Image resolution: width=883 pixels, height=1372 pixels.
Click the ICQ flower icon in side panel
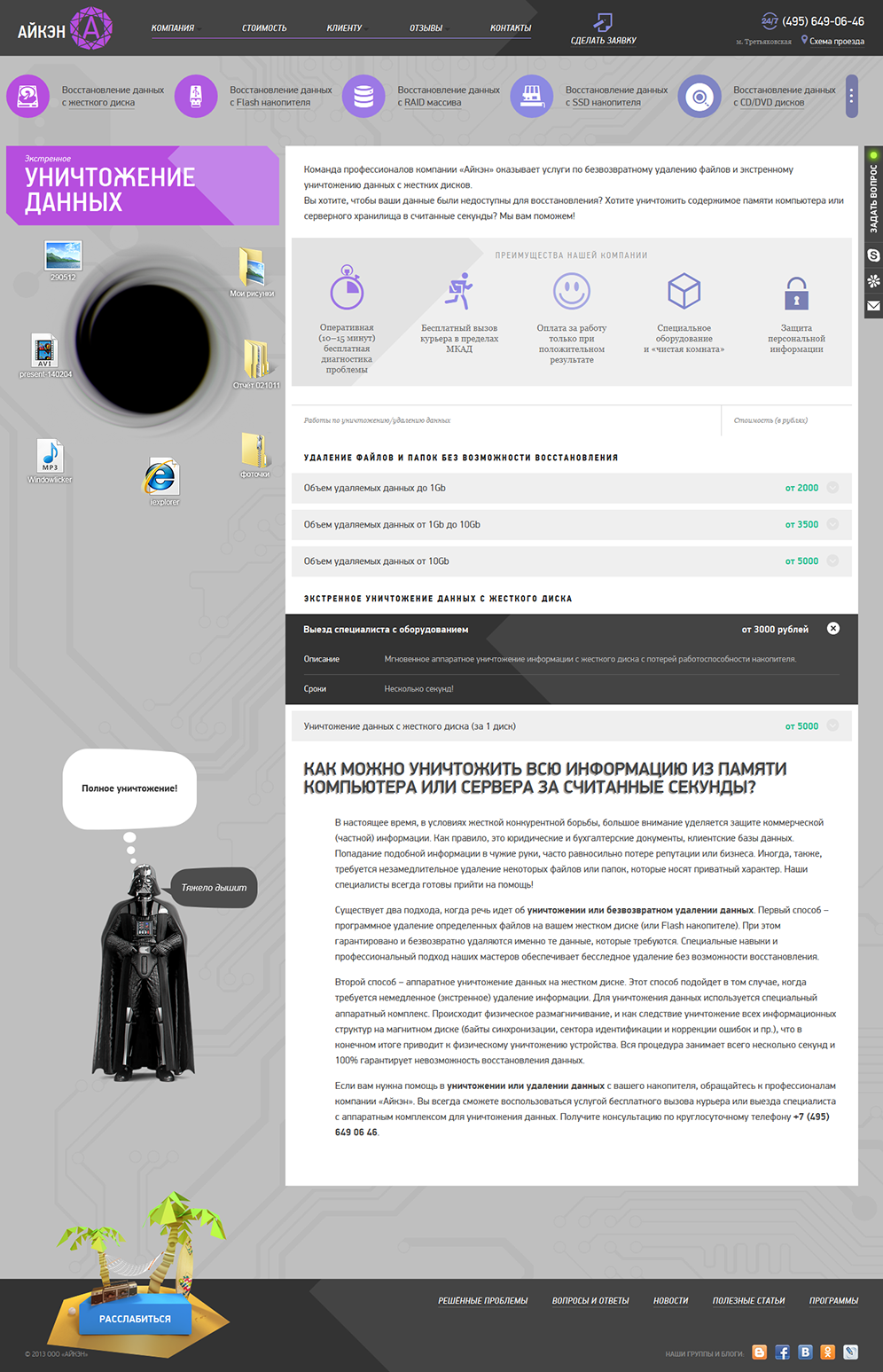[873, 281]
